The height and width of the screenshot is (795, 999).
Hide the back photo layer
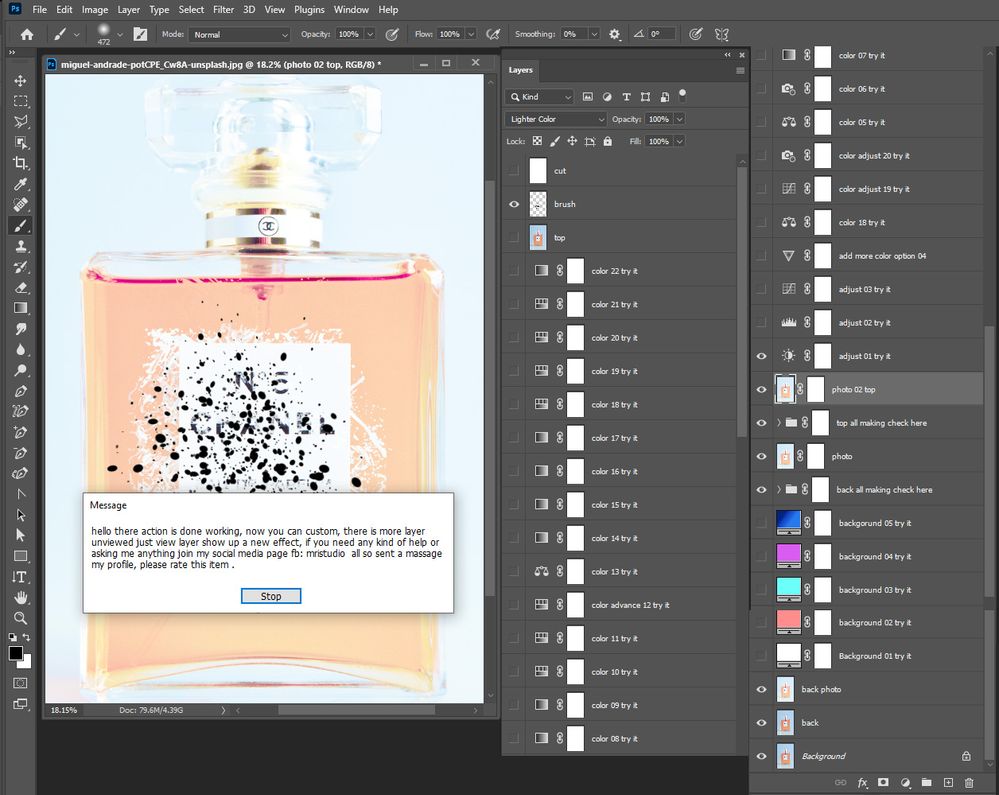(x=761, y=689)
